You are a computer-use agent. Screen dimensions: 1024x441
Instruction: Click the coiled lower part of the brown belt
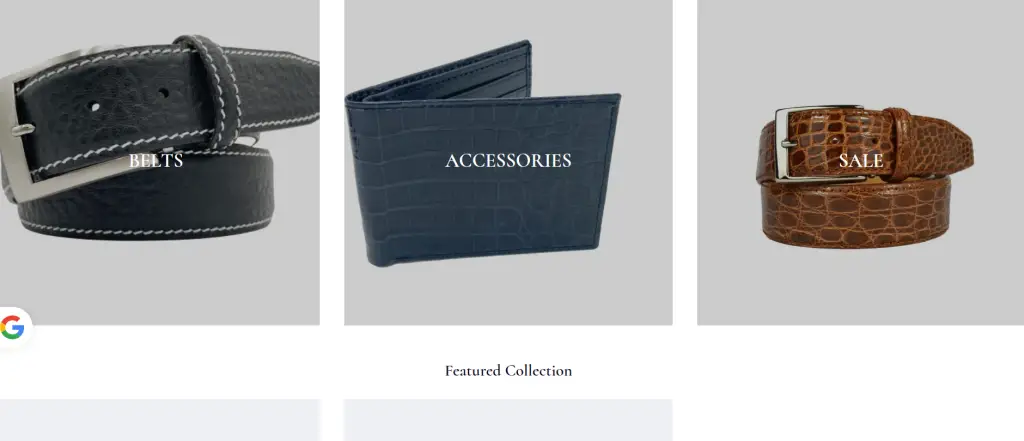point(856,212)
